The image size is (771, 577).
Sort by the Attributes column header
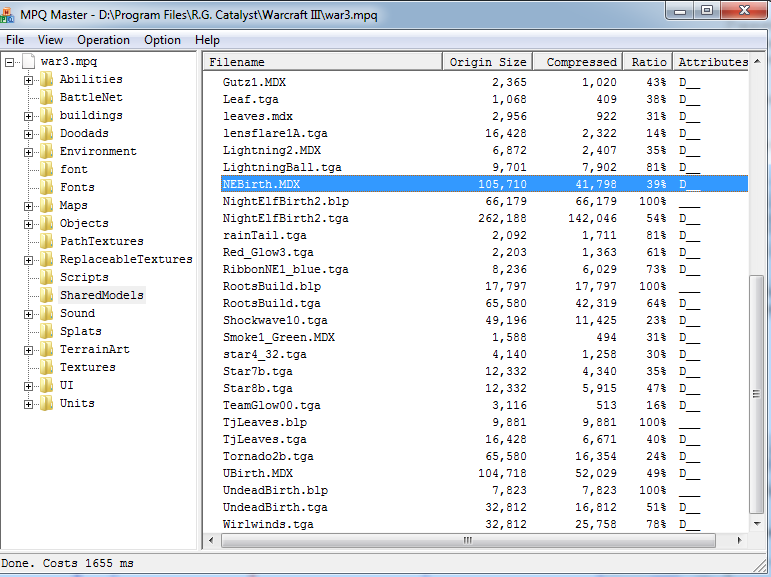coord(711,62)
